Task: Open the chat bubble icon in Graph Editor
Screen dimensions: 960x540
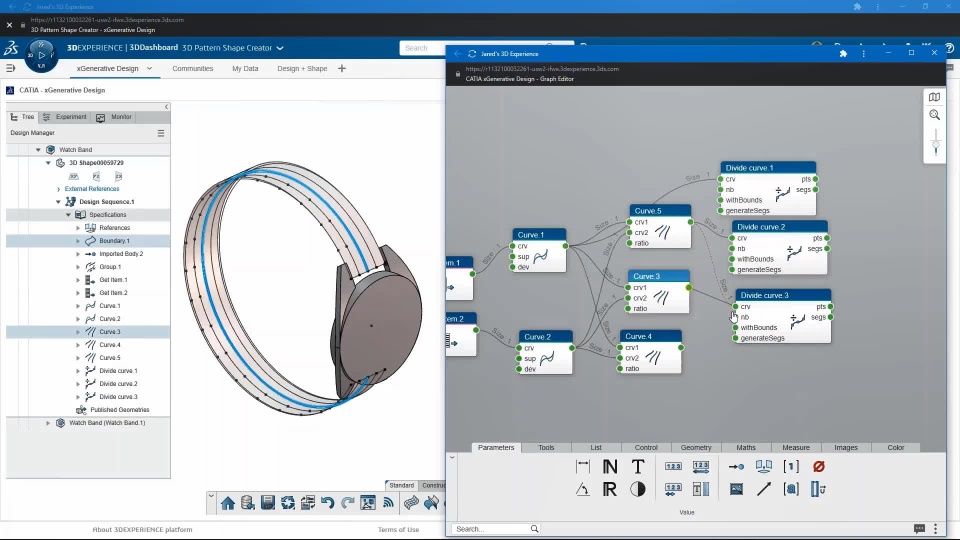Action: pos(919,528)
